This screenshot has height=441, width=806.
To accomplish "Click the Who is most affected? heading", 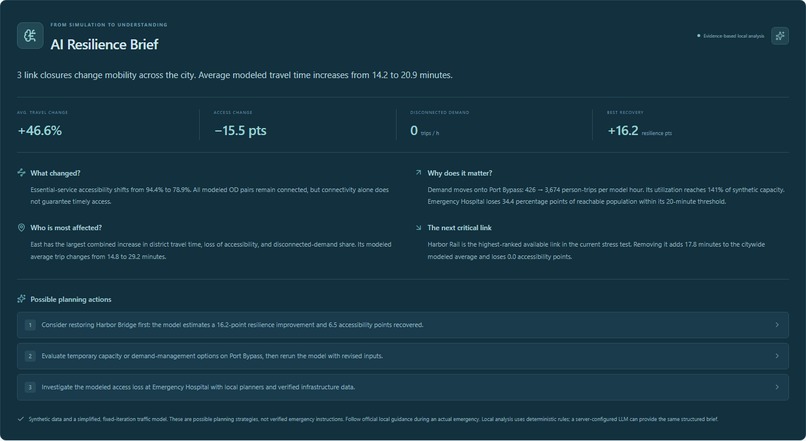I will coord(66,228).
